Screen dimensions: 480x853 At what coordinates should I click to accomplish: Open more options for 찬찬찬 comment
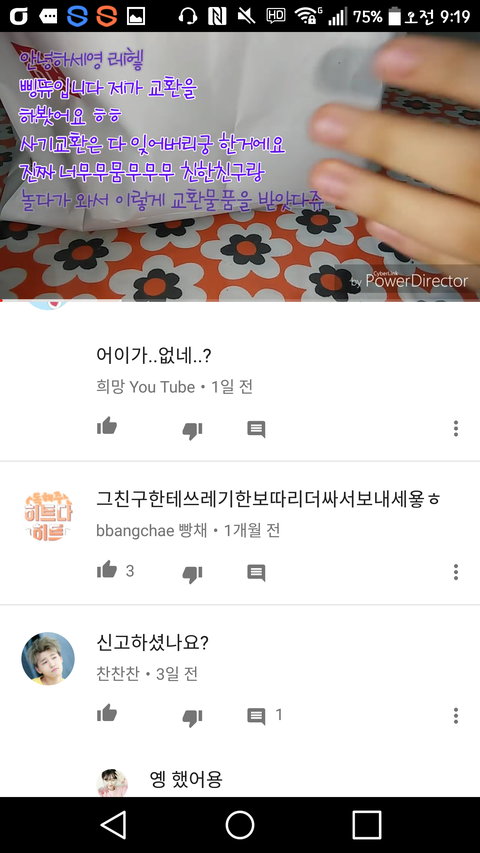point(456,715)
